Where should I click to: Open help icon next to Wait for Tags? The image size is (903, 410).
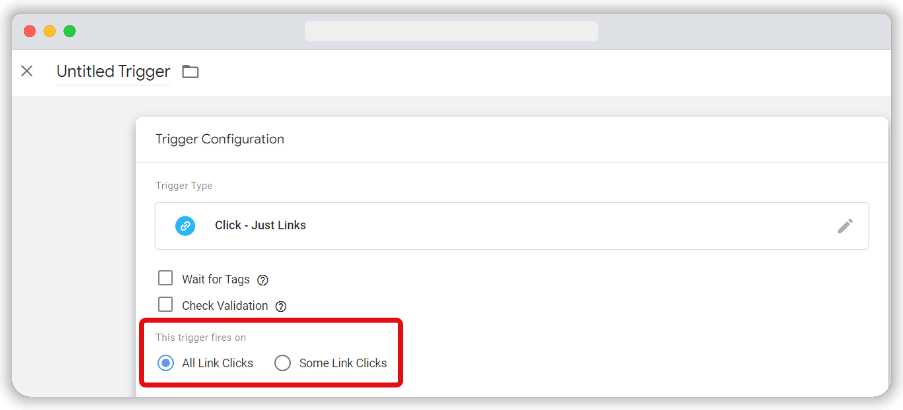263,280
